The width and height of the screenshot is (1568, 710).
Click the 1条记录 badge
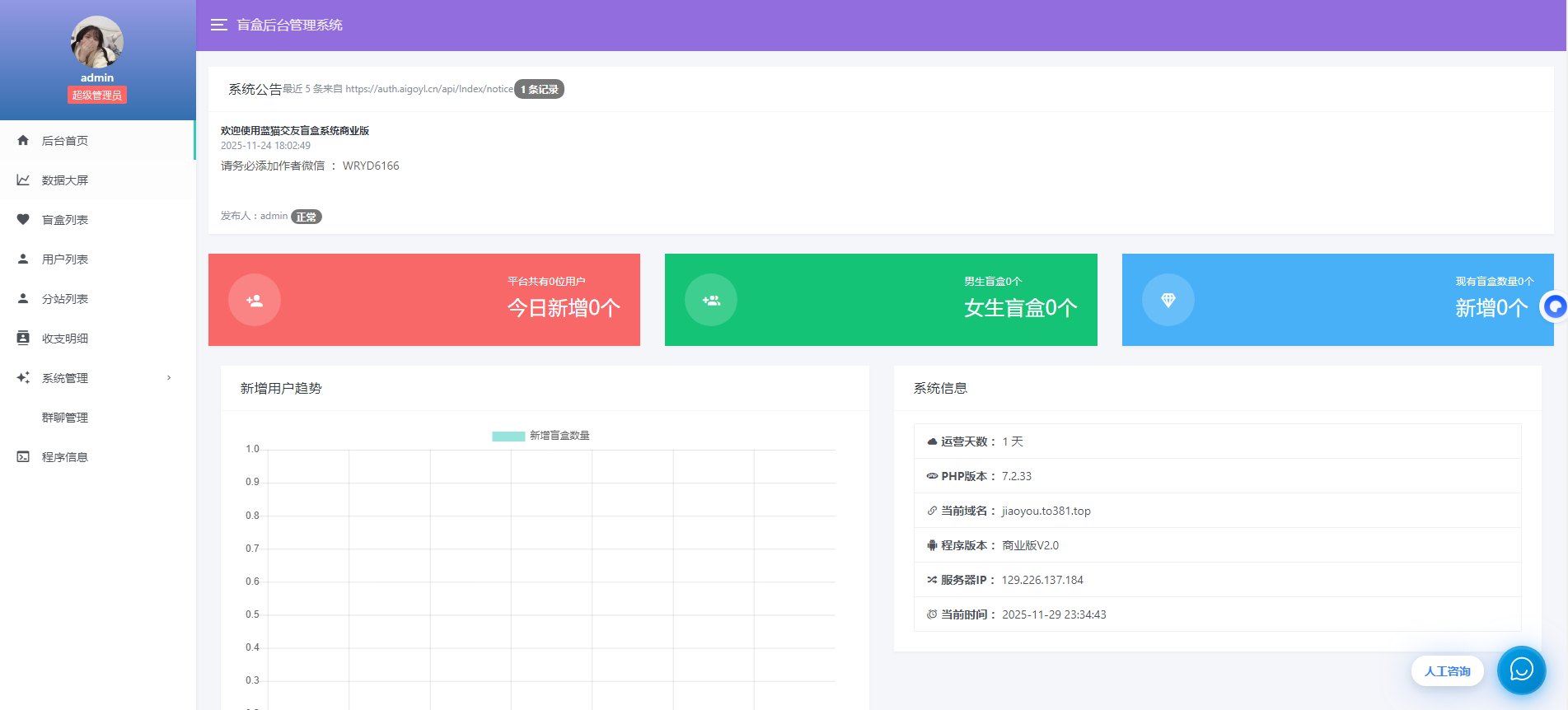(x=539, y=89)
